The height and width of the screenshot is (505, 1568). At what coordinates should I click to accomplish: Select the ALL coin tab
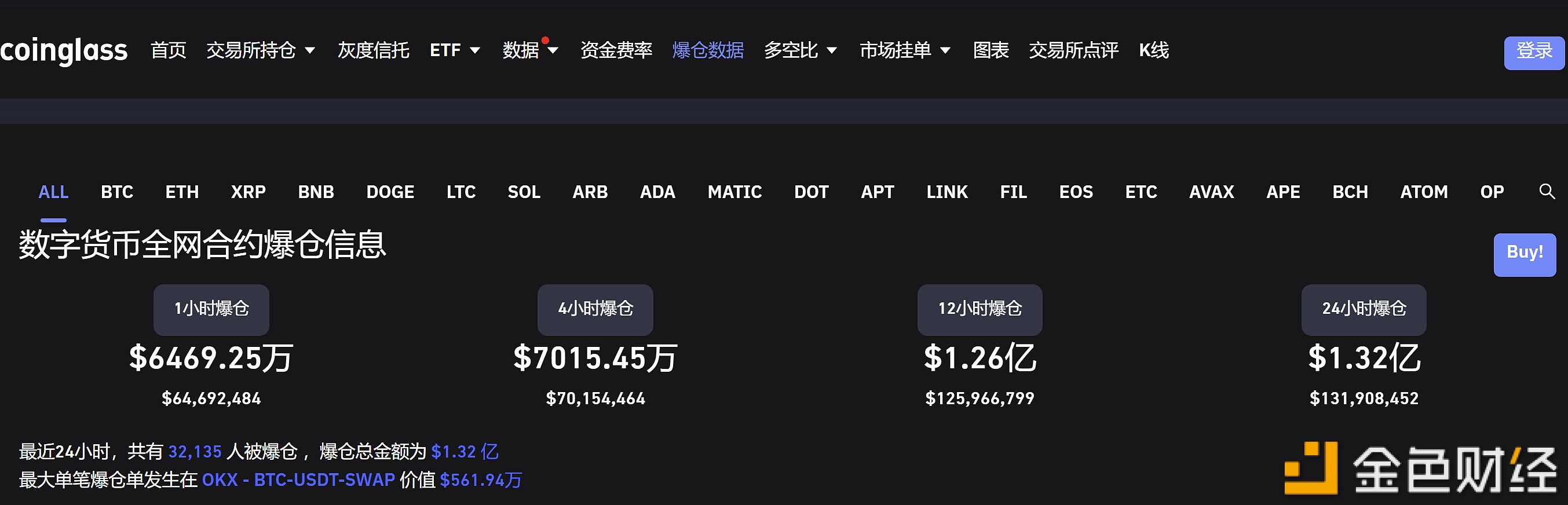tap(53, 192)
